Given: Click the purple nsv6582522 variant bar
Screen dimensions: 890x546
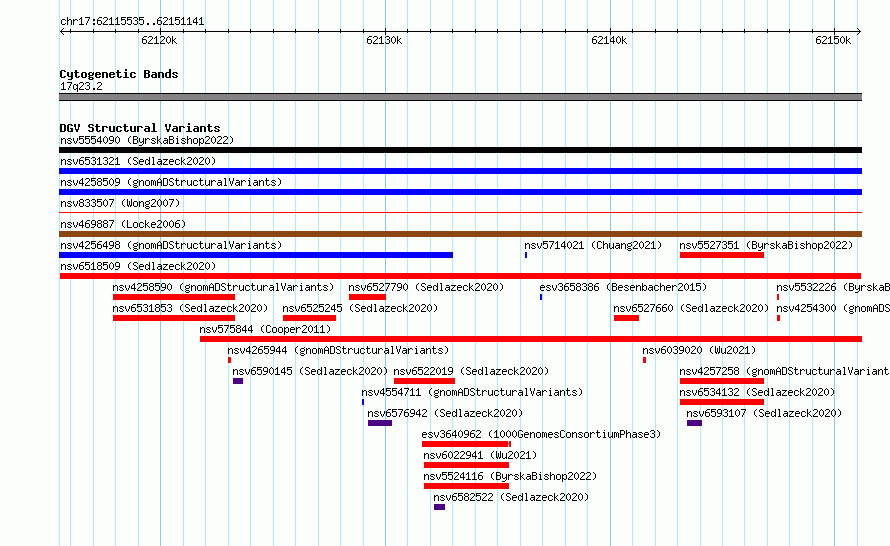Looking at the screenshot, I should coord(439,507).
